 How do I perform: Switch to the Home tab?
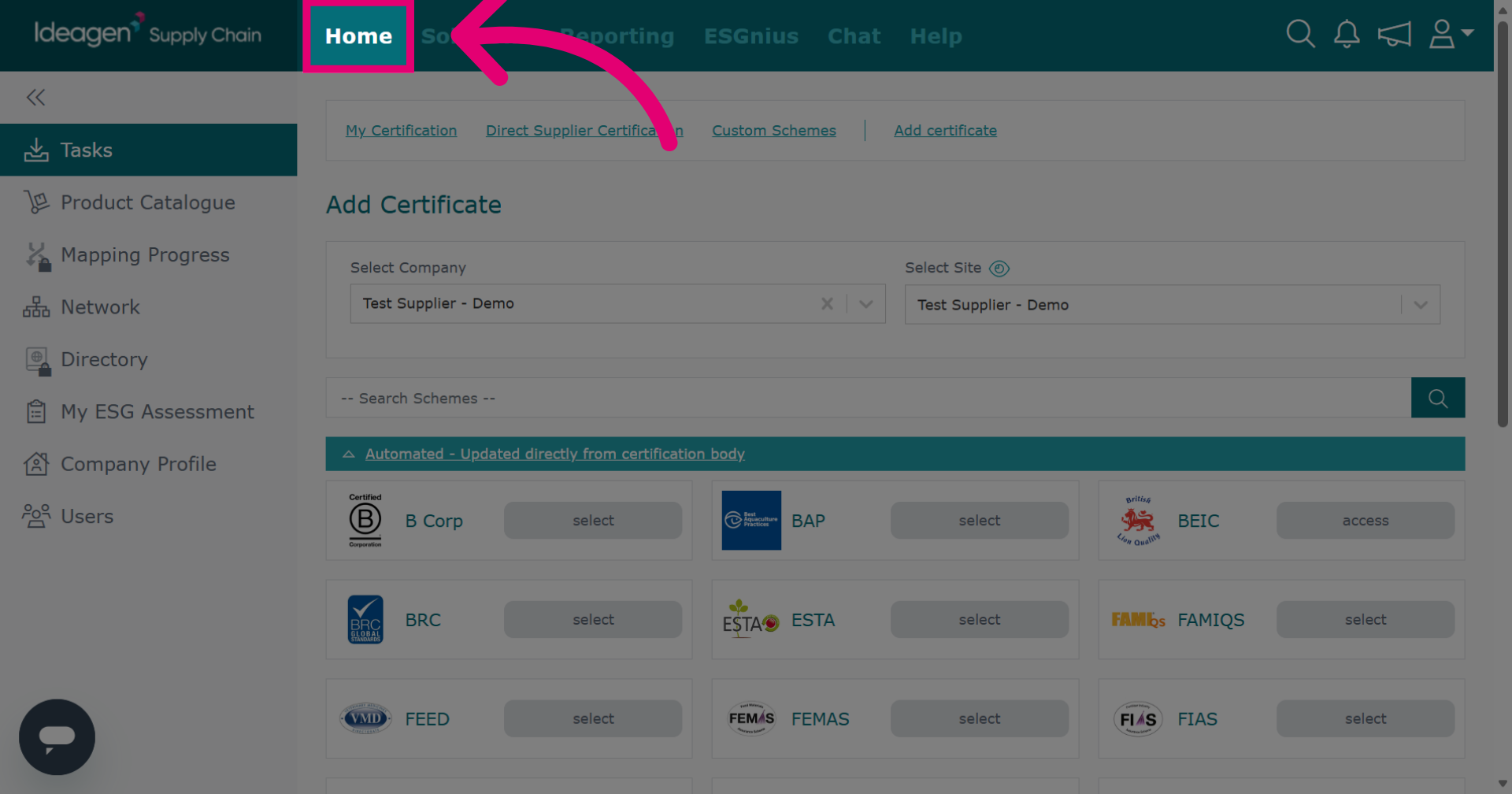[x=358, y=36]
